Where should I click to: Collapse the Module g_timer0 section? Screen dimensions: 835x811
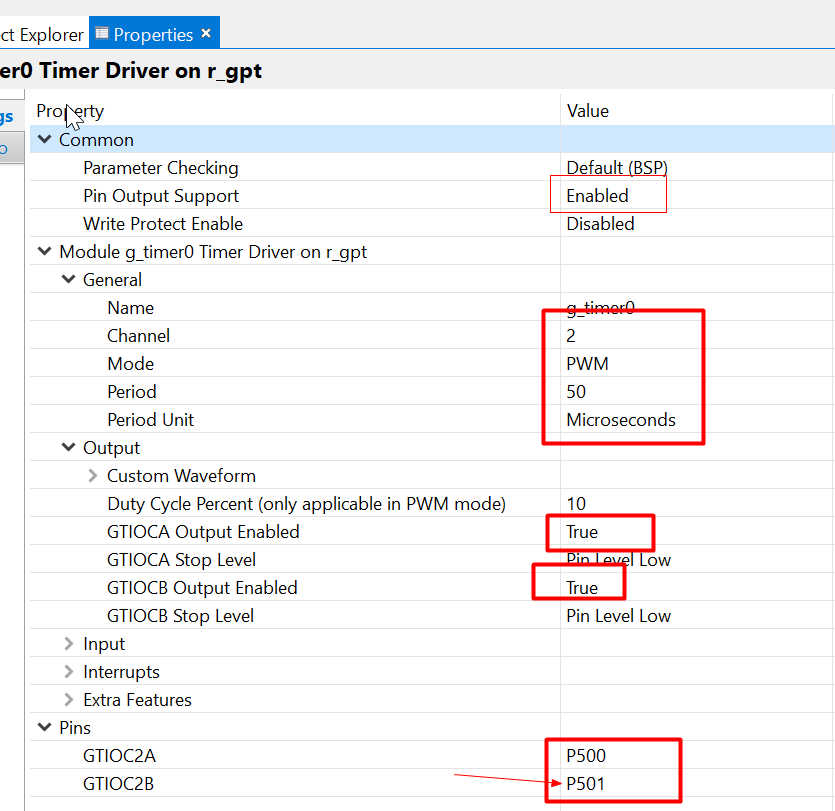(x=45, y=252)
